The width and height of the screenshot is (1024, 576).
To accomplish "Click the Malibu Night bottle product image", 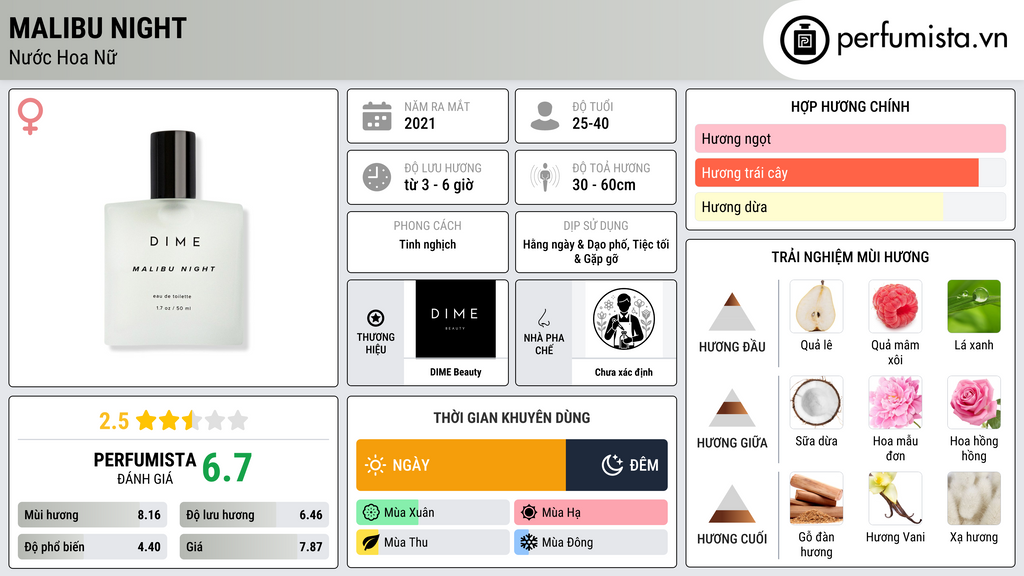I will (x=175, y=239).
